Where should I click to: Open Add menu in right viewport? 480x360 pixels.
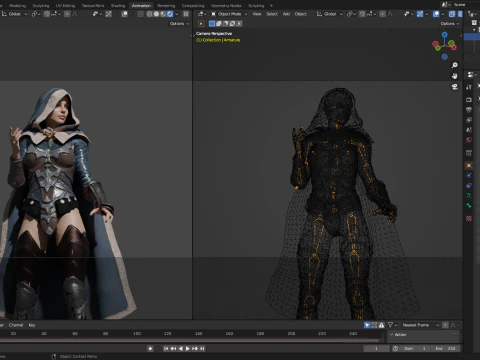286,14
